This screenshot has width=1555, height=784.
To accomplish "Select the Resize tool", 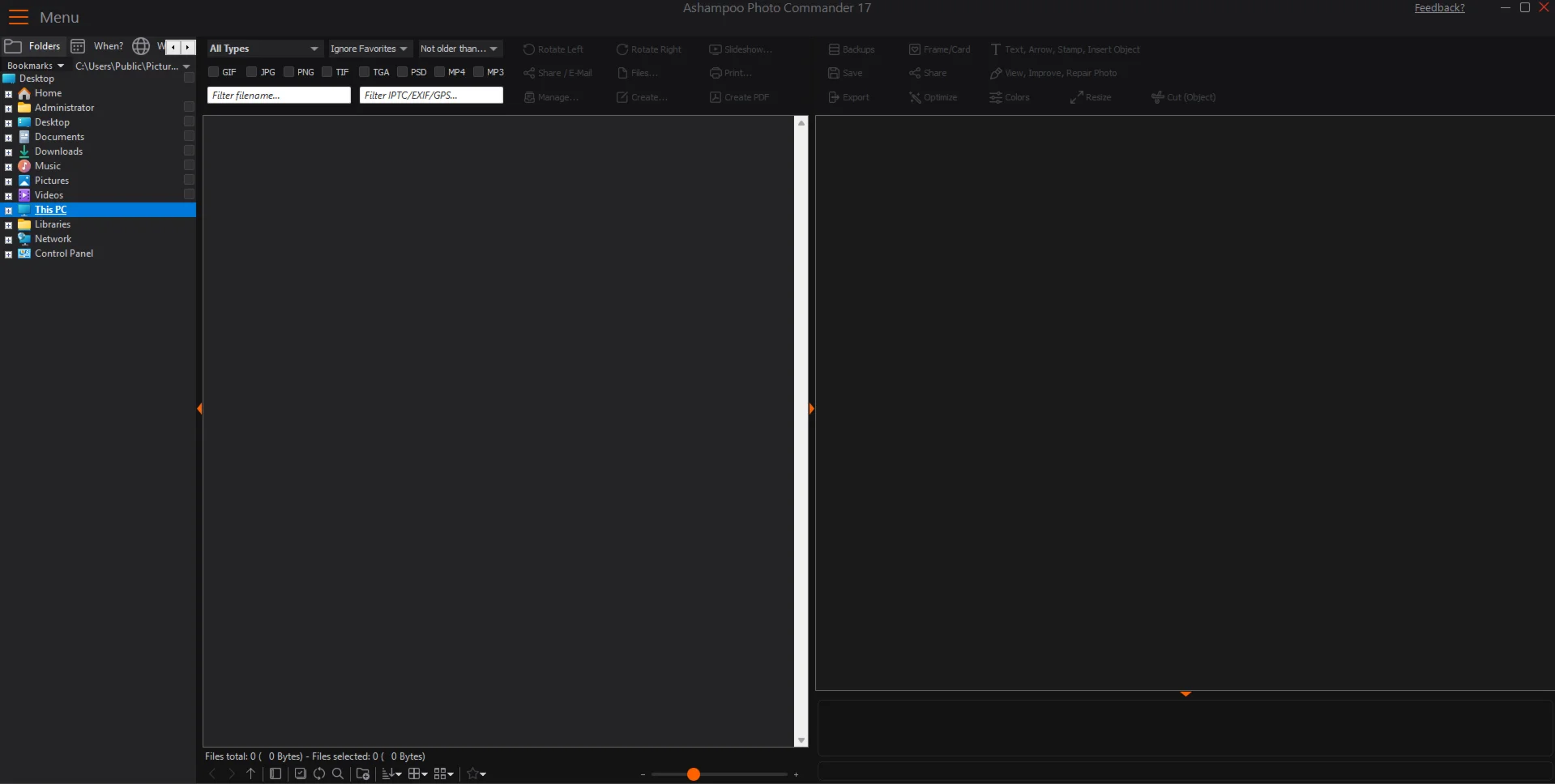I will [x=1091, y=97].
